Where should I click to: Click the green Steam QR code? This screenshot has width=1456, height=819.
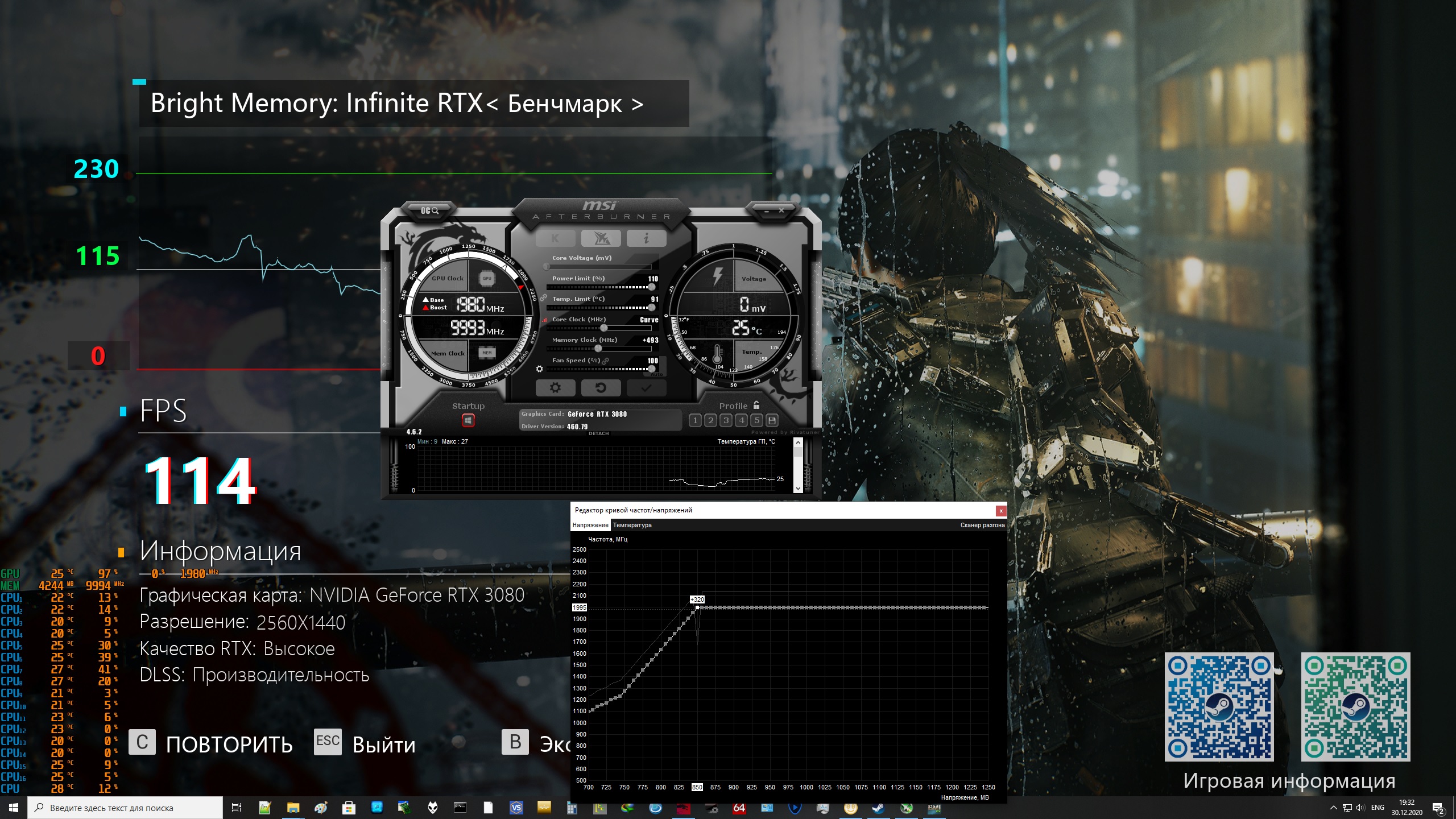pyautogui.click(x=1356, y=707)
